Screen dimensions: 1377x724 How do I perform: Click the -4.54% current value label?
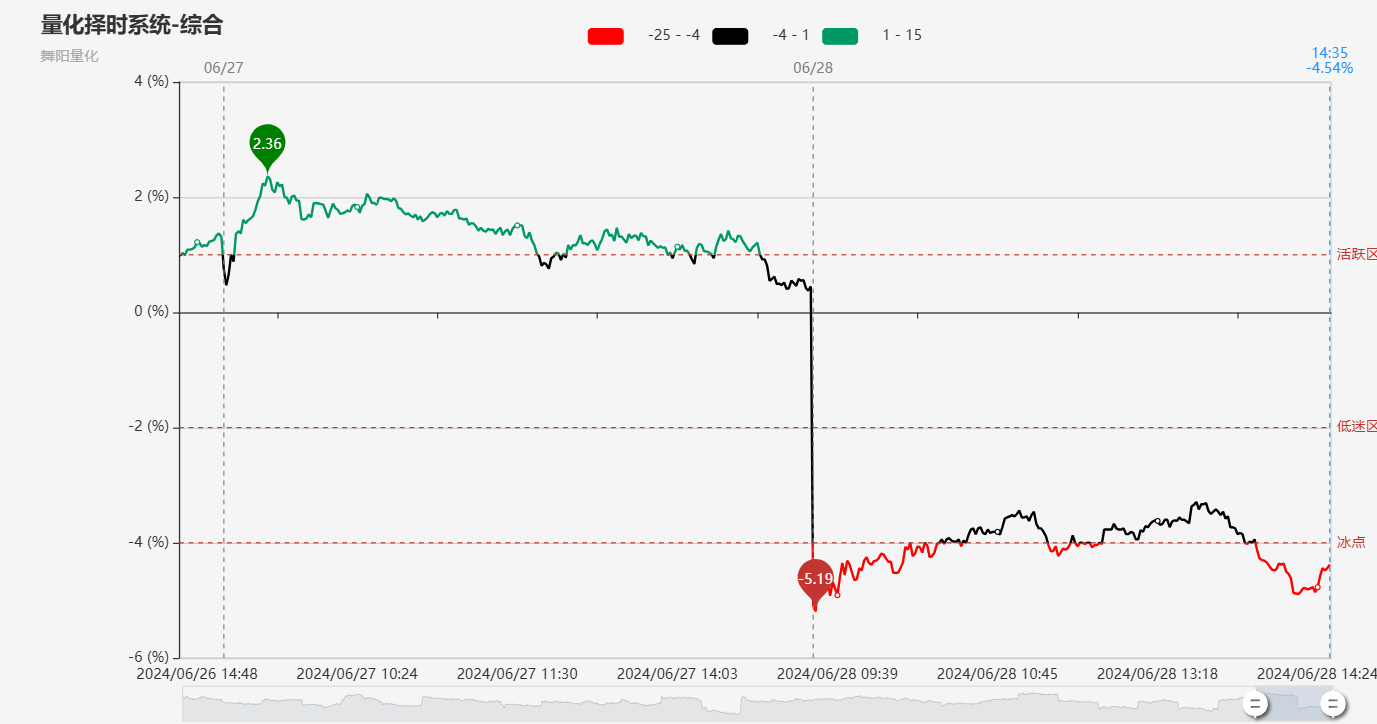[x=1330, y=68]
